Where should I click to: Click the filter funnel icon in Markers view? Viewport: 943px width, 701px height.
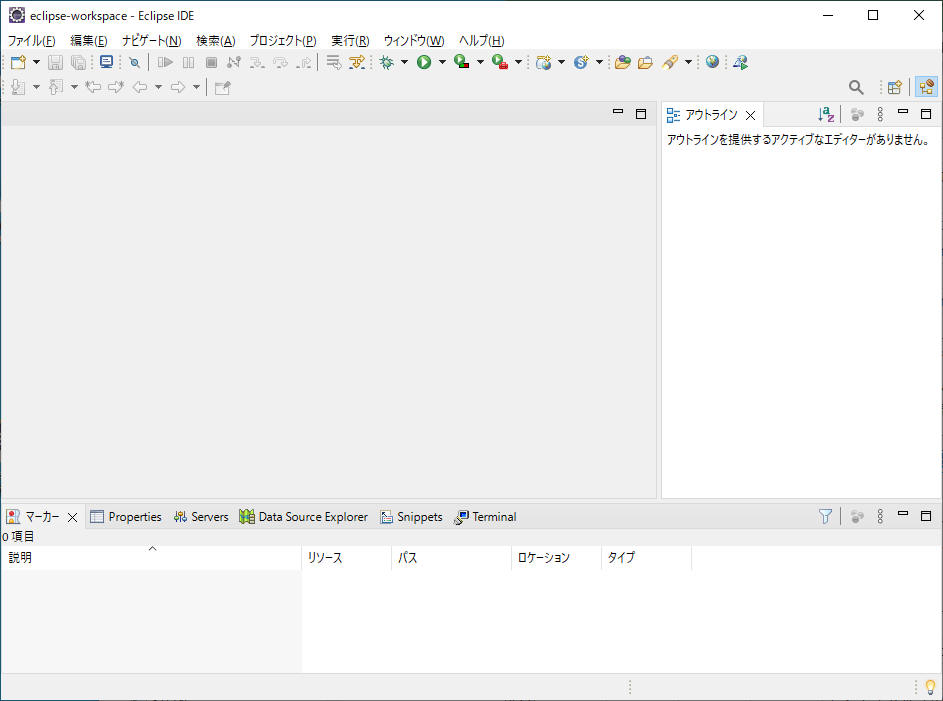tap(825, 516)
